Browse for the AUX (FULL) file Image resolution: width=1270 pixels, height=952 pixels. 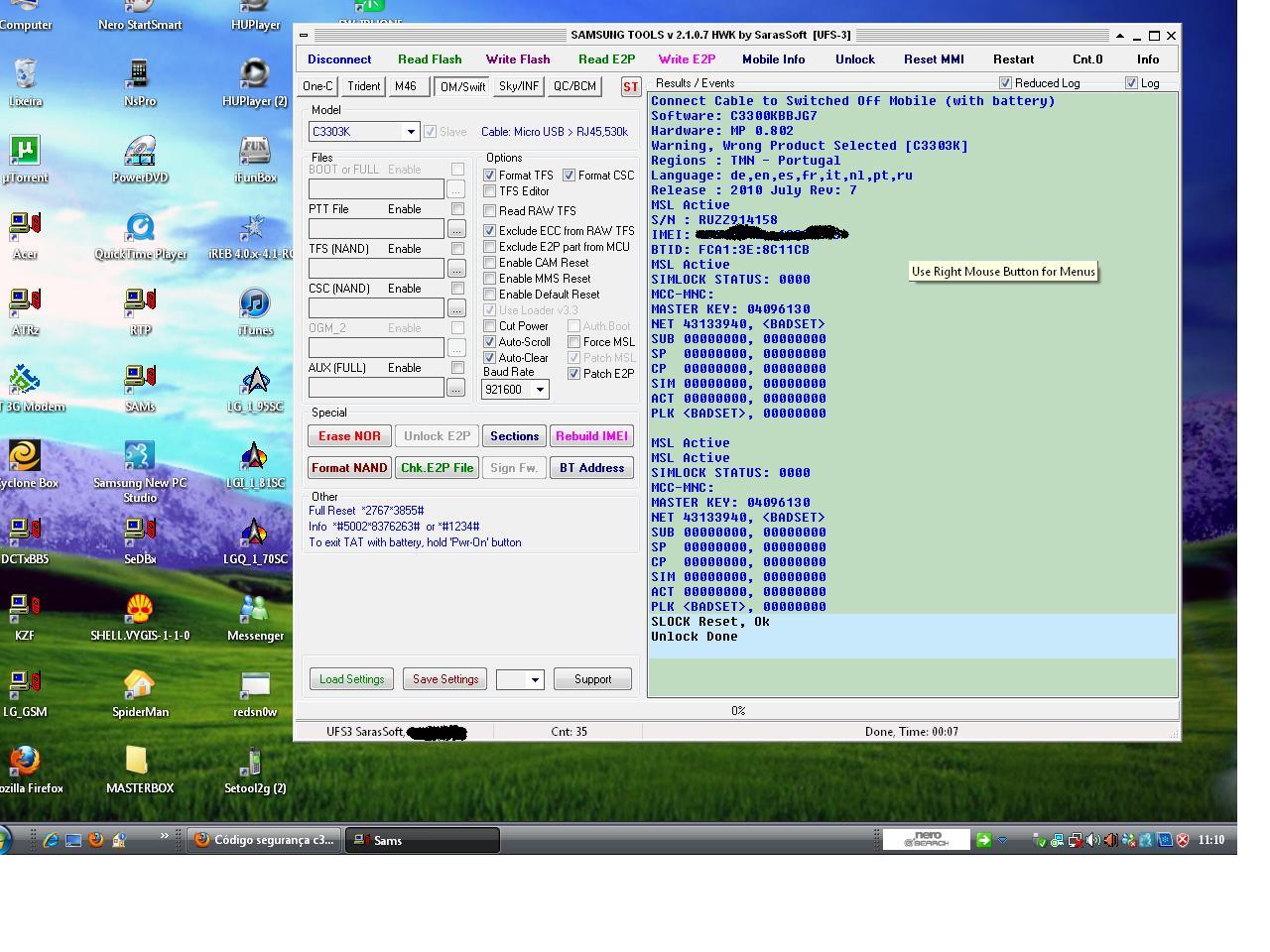(456, 388)
